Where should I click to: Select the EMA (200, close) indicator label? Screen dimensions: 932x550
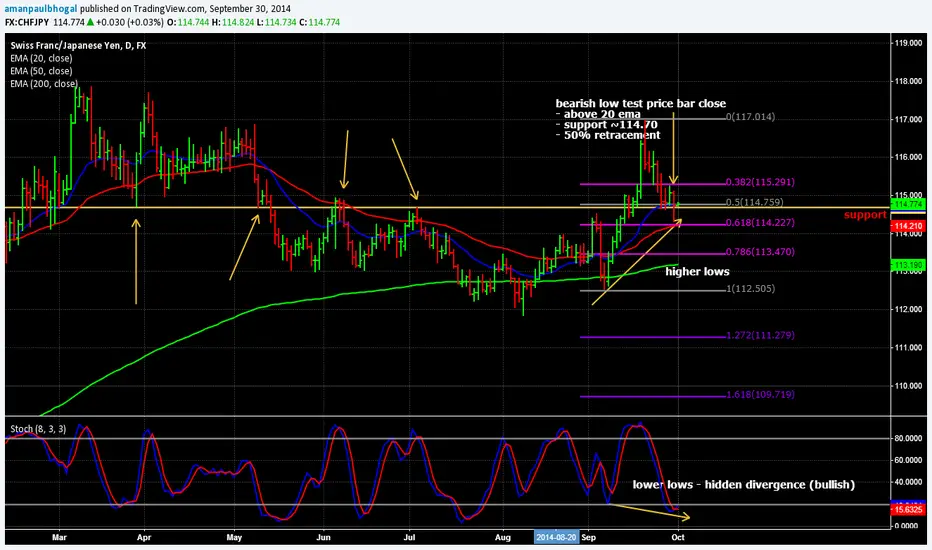click(x=43, y=84)
